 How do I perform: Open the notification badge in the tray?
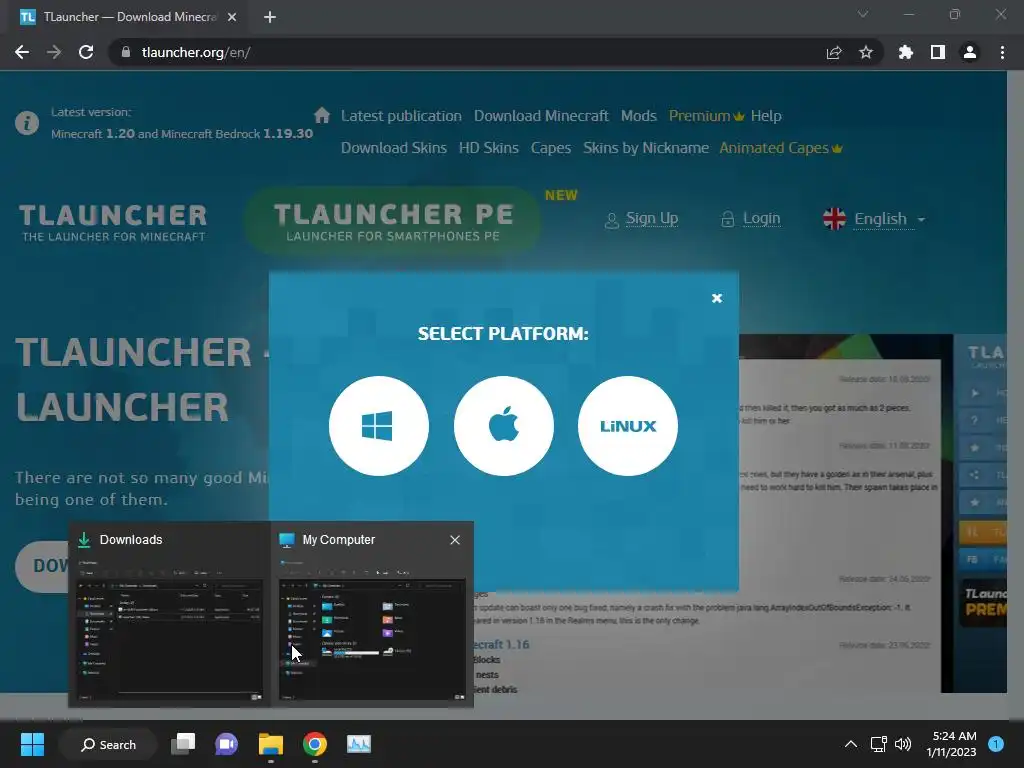(996, 744)
